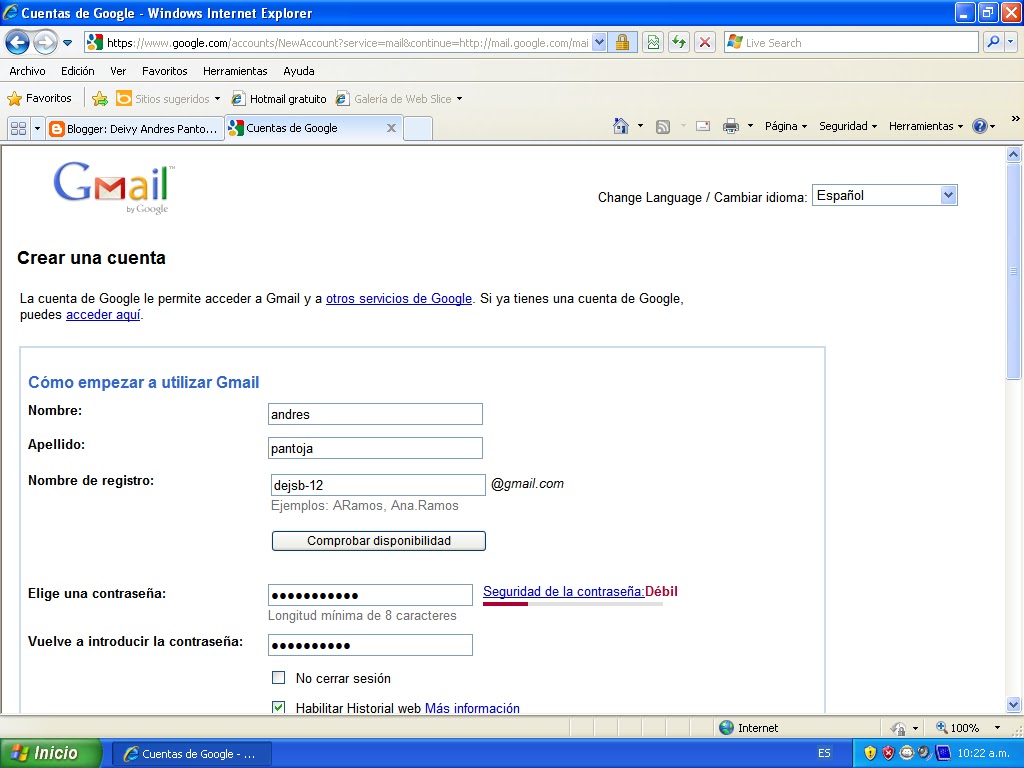Click the Elige una contraseña password field
This screenshot has height=768, width=1024.
[370, 595]
